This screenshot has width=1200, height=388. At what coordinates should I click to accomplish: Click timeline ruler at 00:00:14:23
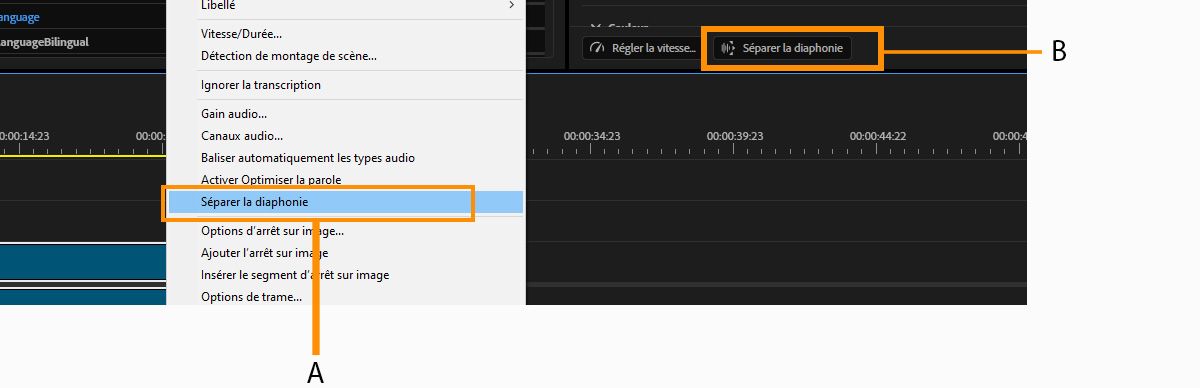tap(25, 136)
